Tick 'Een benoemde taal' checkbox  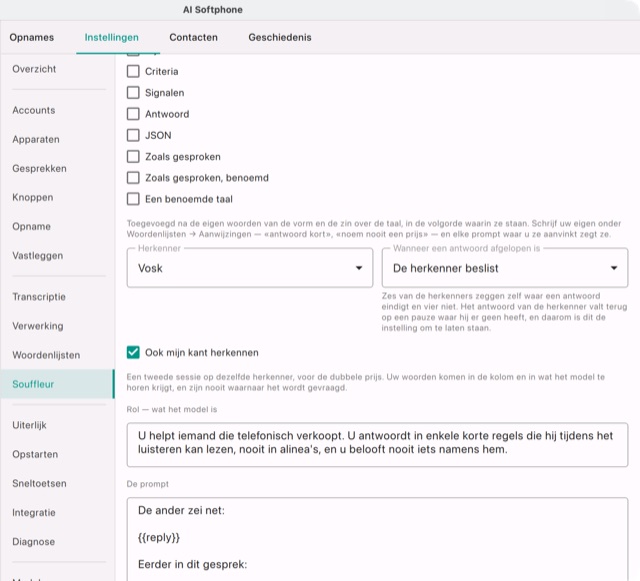[133, 199]
